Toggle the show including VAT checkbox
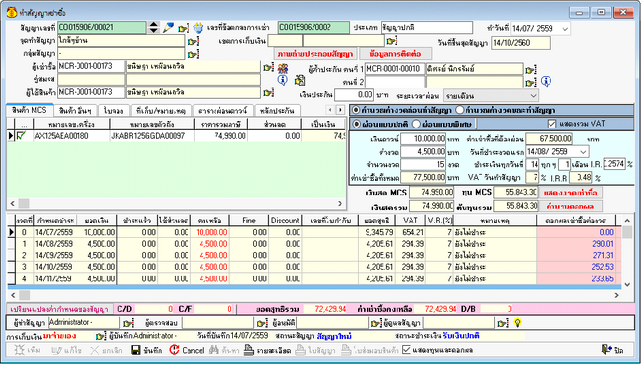This screenshot has height=365, width=642. [x=552, y=124]
